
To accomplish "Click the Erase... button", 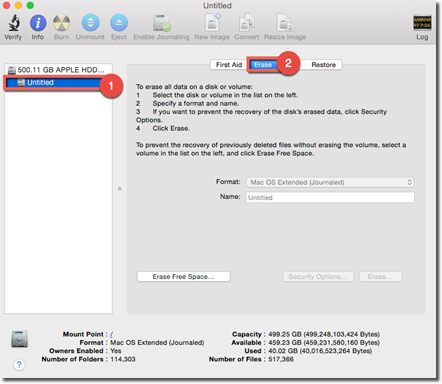I will pyautogui.click(x=380, y=277).
